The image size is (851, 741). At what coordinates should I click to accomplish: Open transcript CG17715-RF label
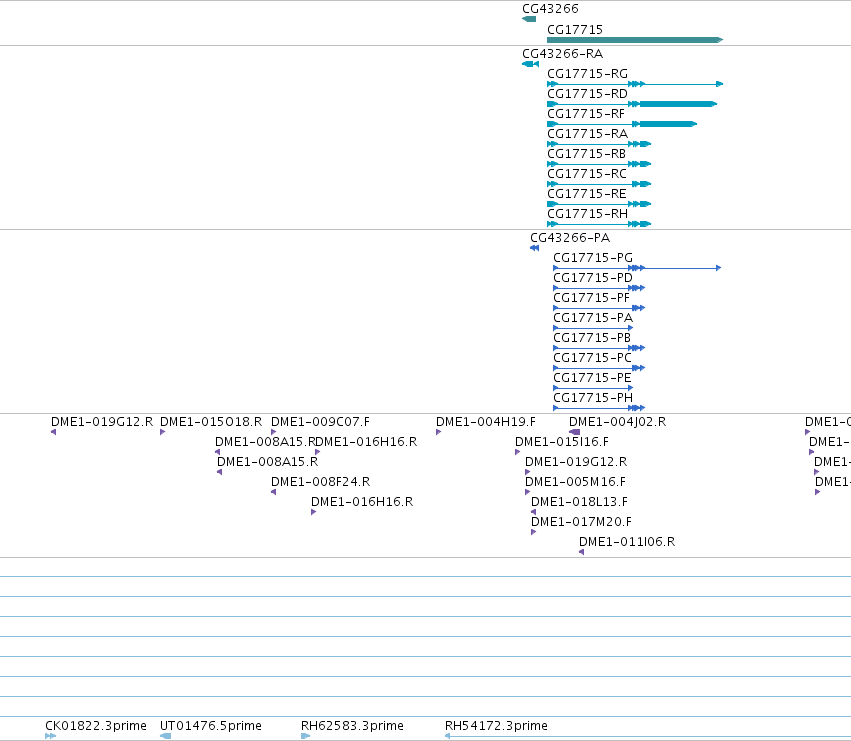[586, 114]
